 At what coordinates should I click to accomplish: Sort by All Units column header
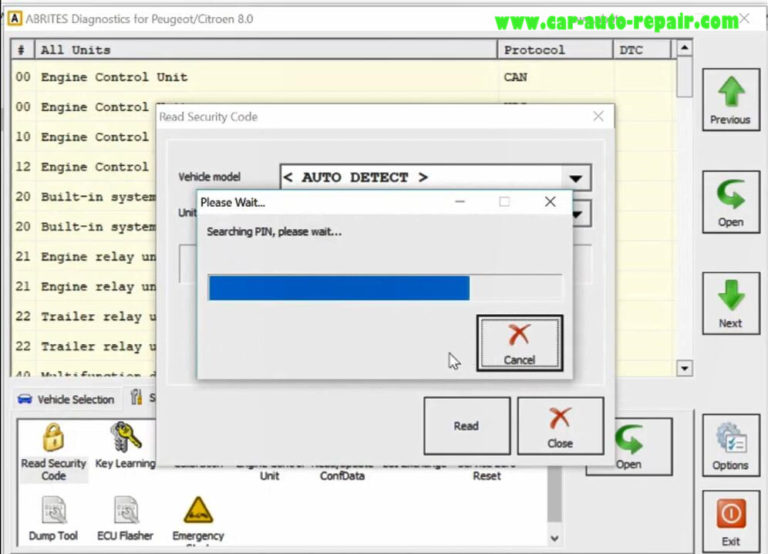(x=266, y=50)
